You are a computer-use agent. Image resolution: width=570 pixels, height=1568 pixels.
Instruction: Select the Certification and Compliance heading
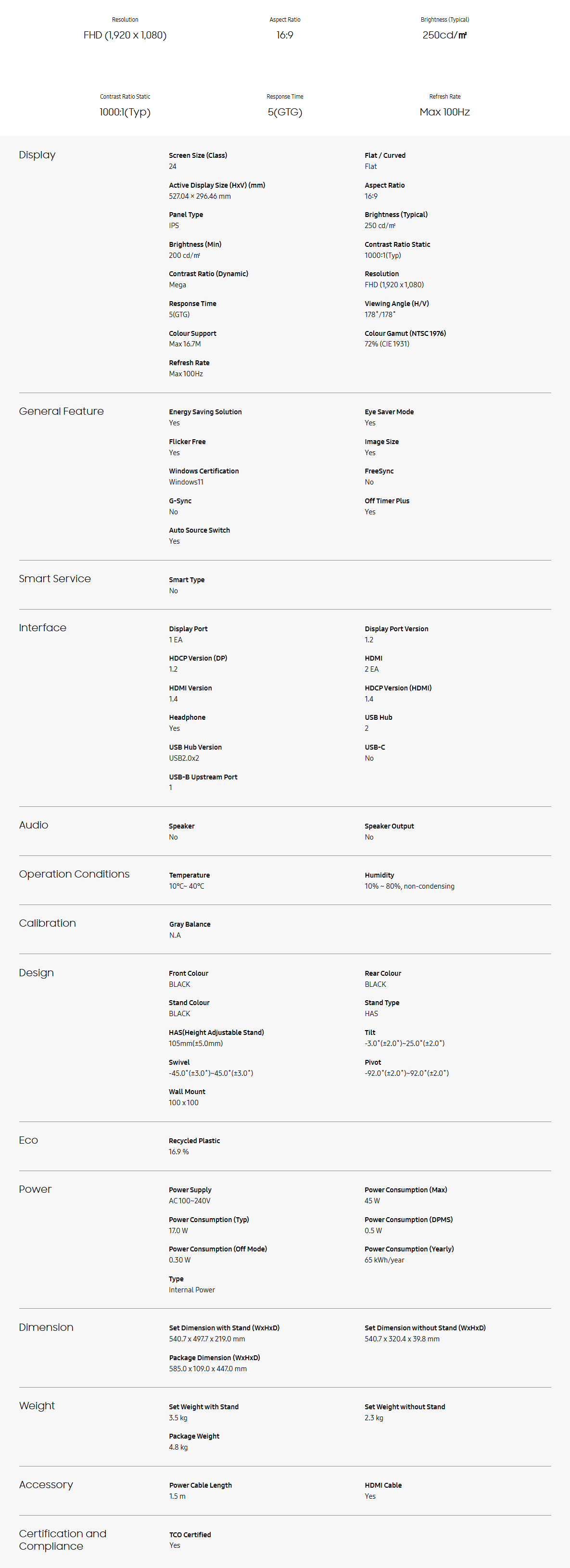tap(63, 1540)
